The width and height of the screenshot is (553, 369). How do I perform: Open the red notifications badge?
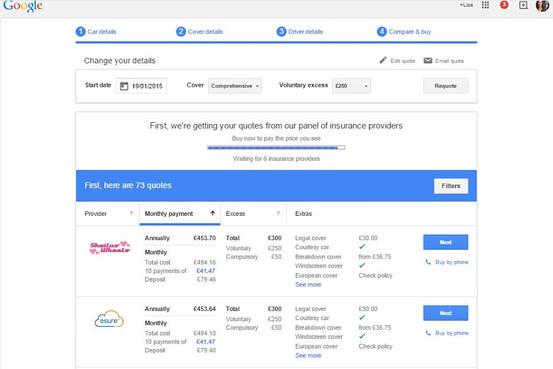click(504, 5)
